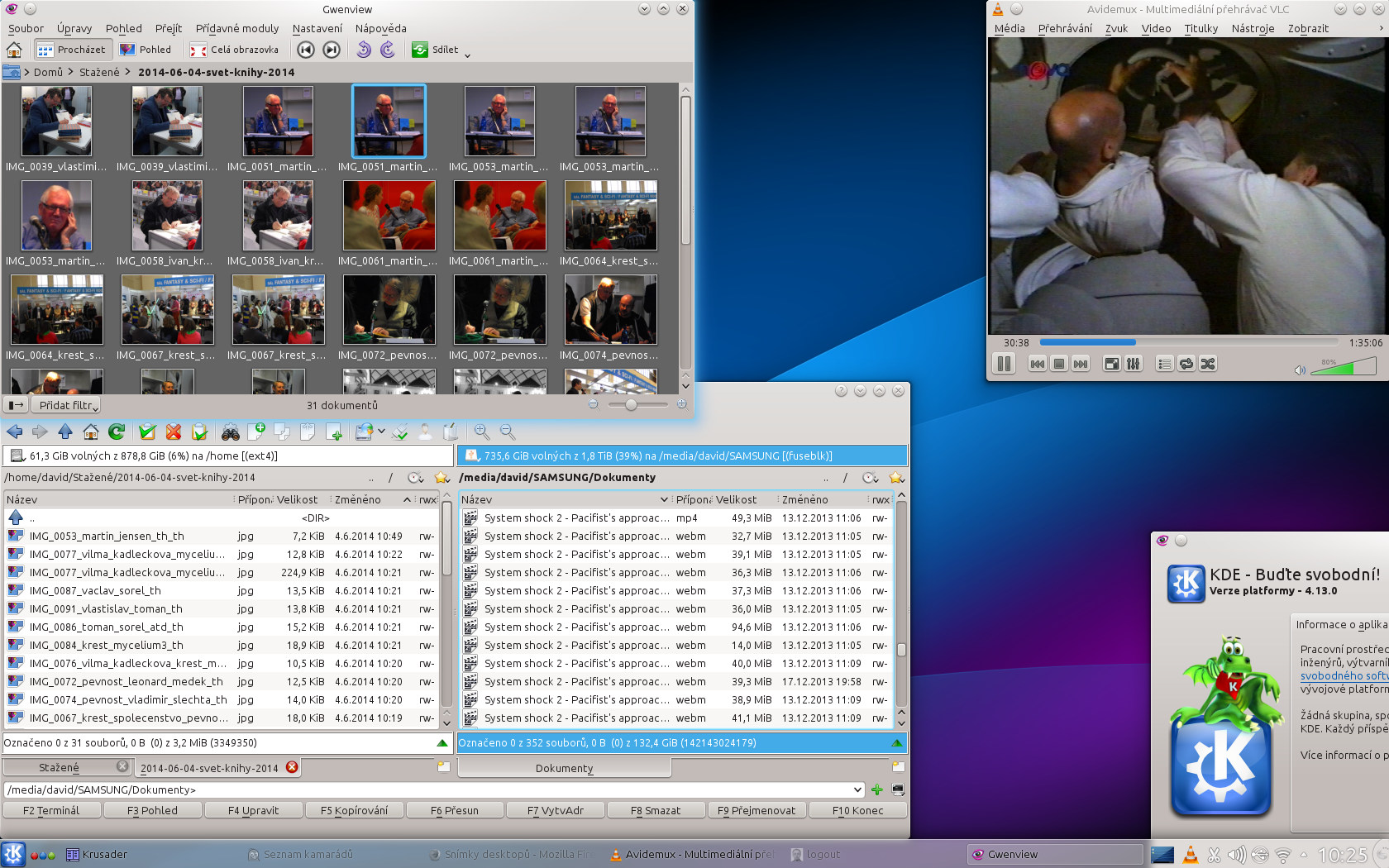Screen dimensions: 1389x868
Task: Open Nastavení menu in Gwenview
Action: click(x=317, y=28)
